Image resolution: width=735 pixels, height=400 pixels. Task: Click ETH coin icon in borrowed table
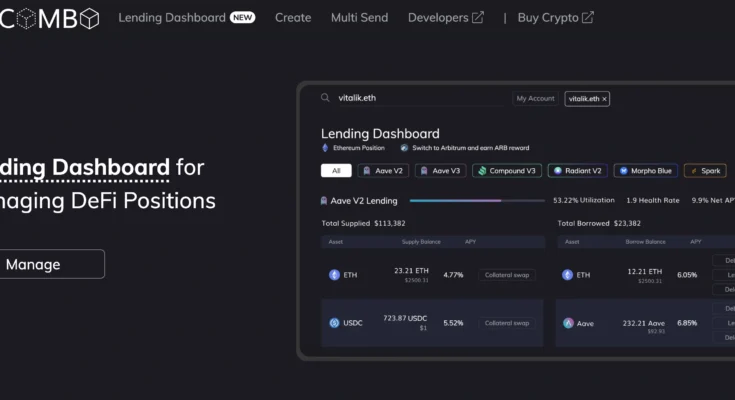pyautogui.click(x=567, y=275)
